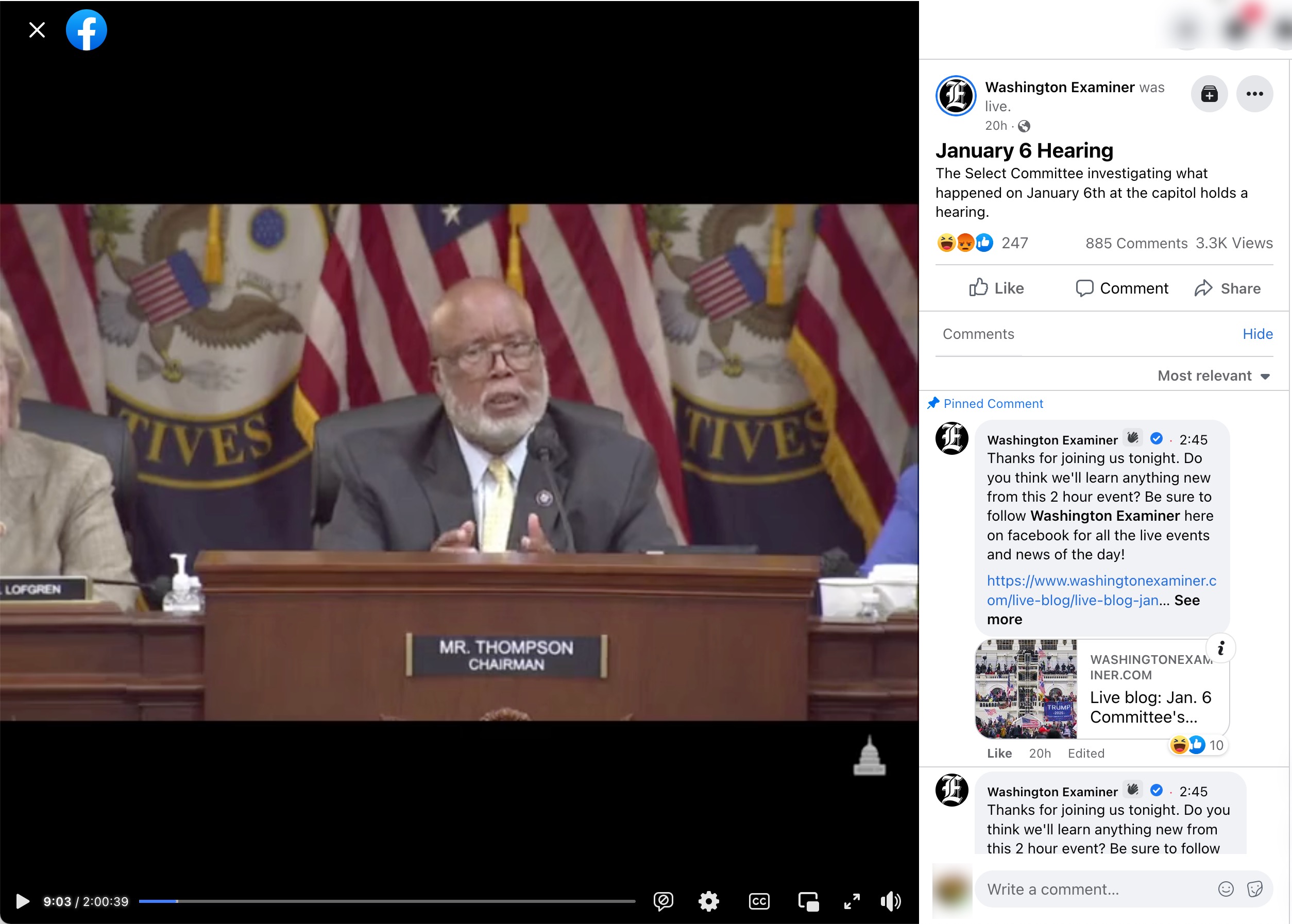Pop out video to mini player
This screenshot has width=1292, height=924.
[808, 901]
